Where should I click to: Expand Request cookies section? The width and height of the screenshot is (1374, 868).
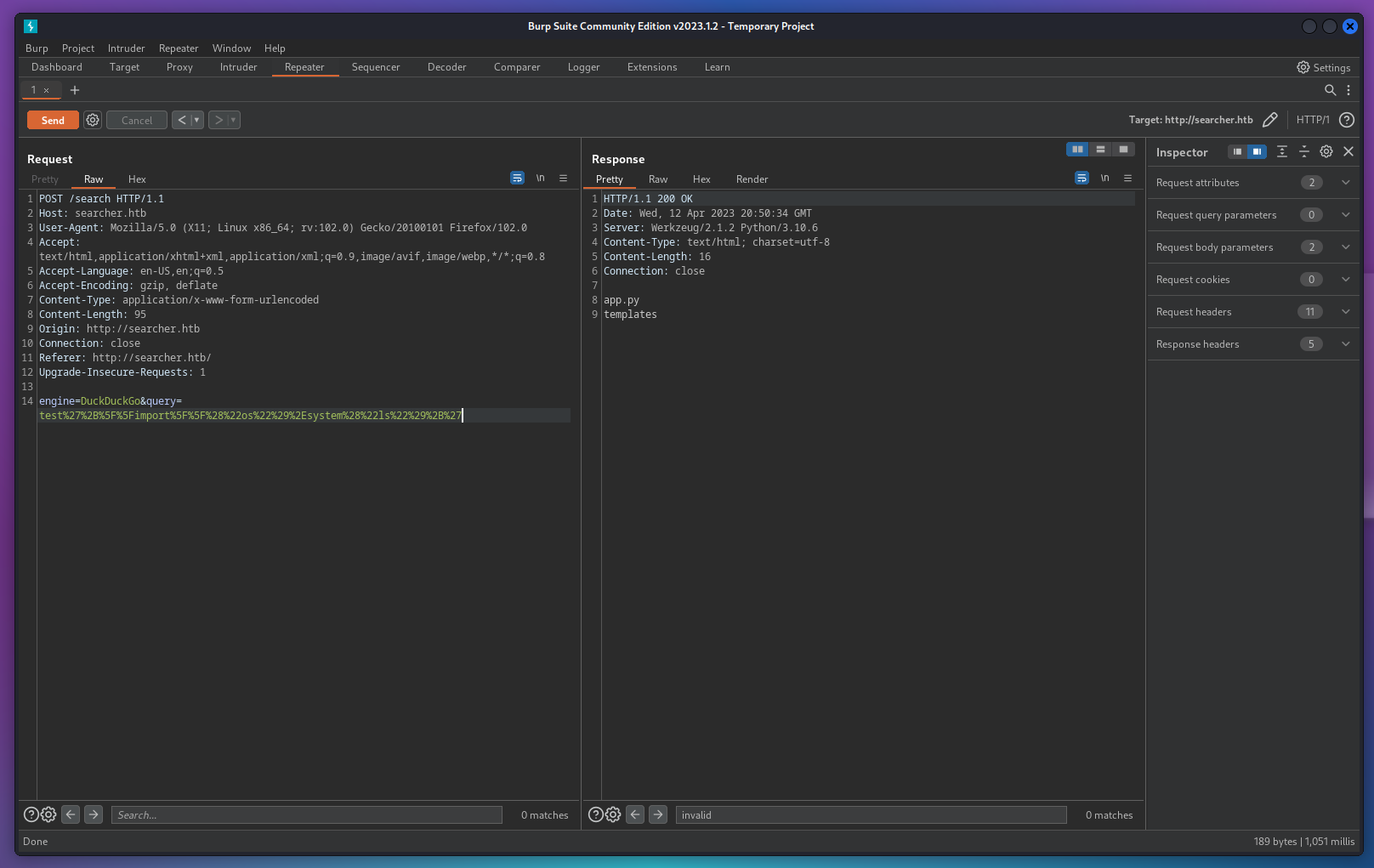[x=1252, y=280]
